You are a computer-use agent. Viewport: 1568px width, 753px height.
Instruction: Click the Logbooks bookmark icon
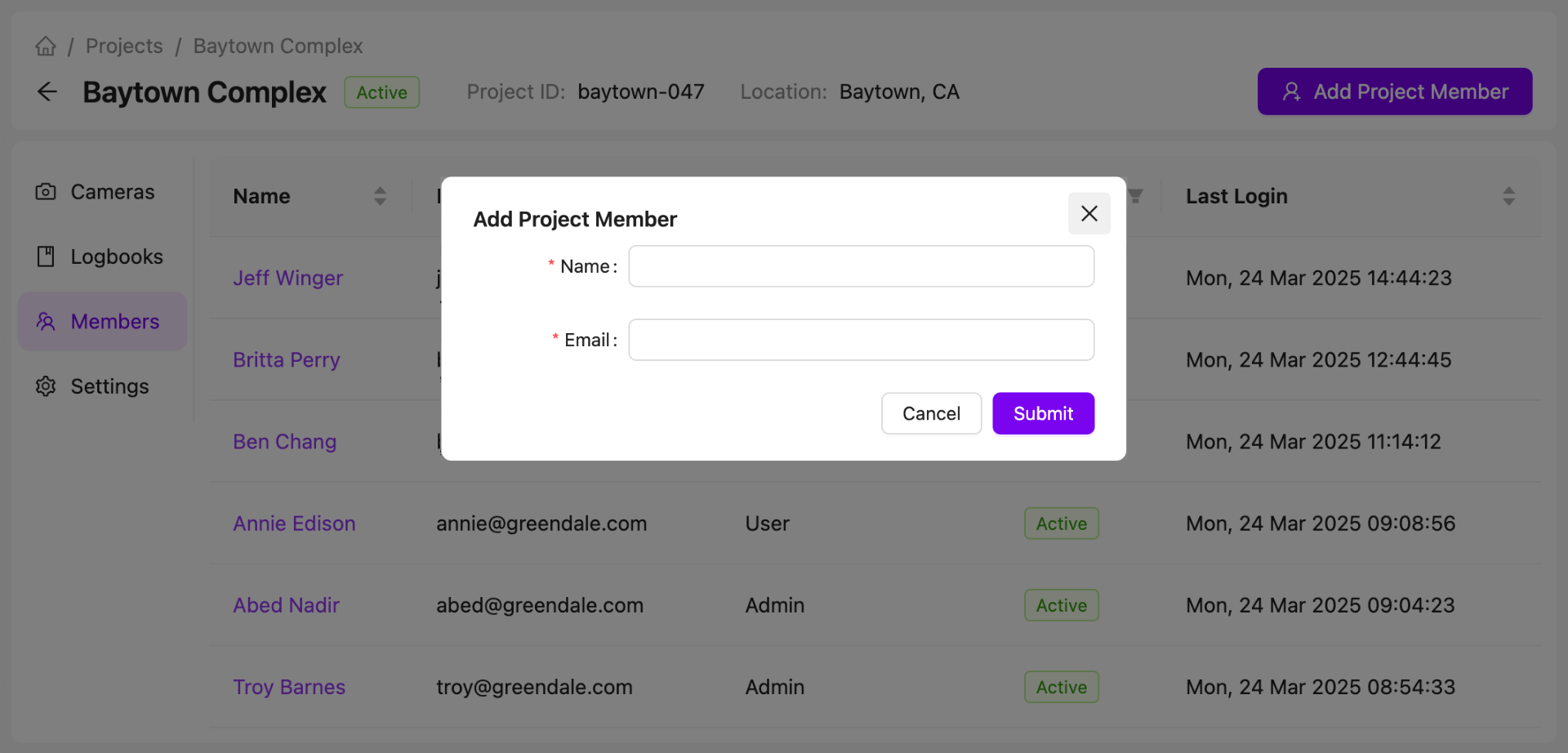(45, 256)
